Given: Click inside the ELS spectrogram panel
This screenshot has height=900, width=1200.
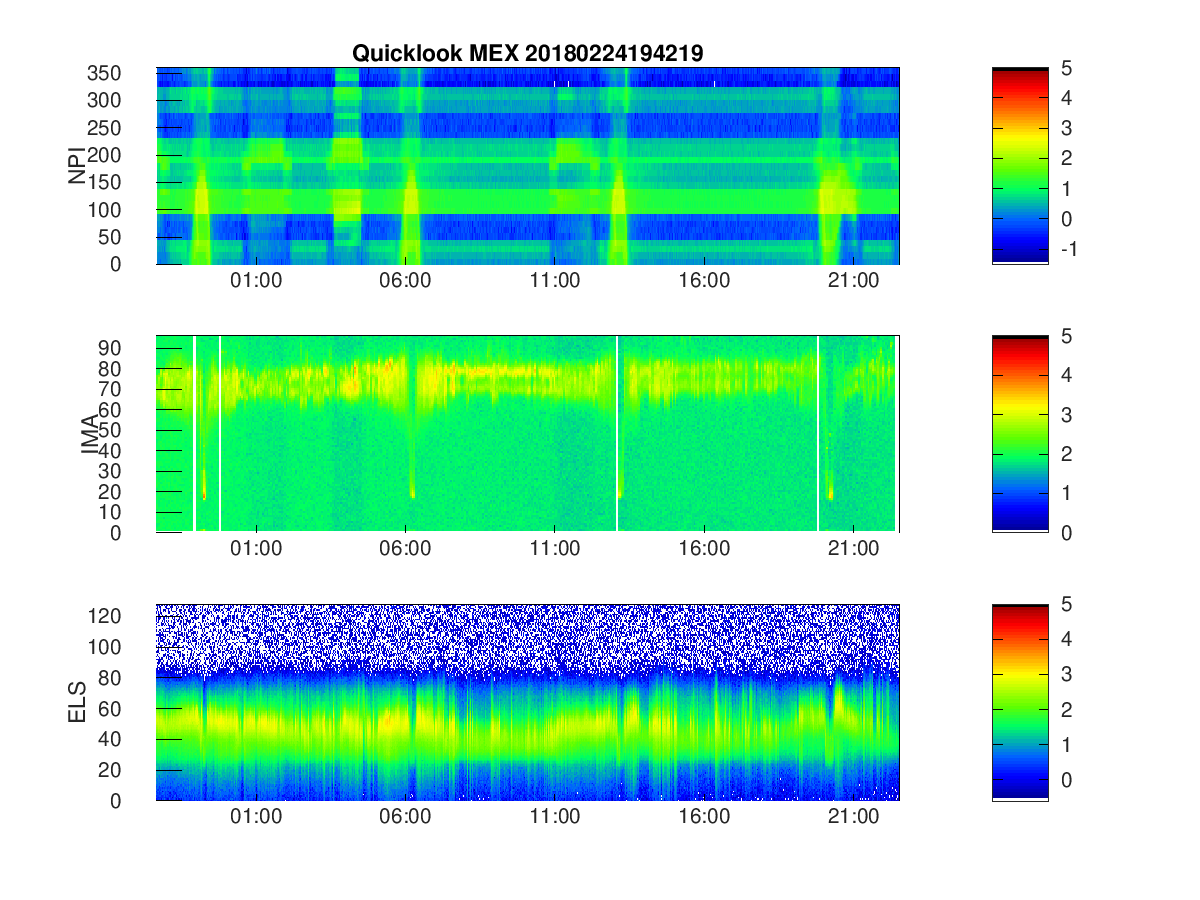Looking at the screenshot, I should point(527,702).
